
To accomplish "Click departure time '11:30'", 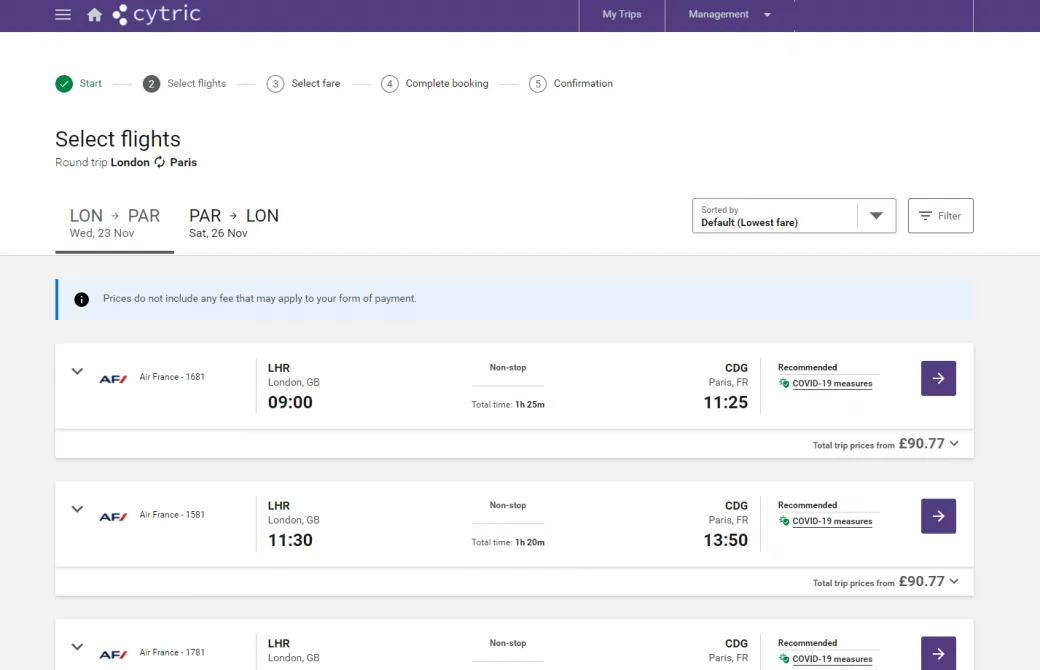I will (290, 540).
